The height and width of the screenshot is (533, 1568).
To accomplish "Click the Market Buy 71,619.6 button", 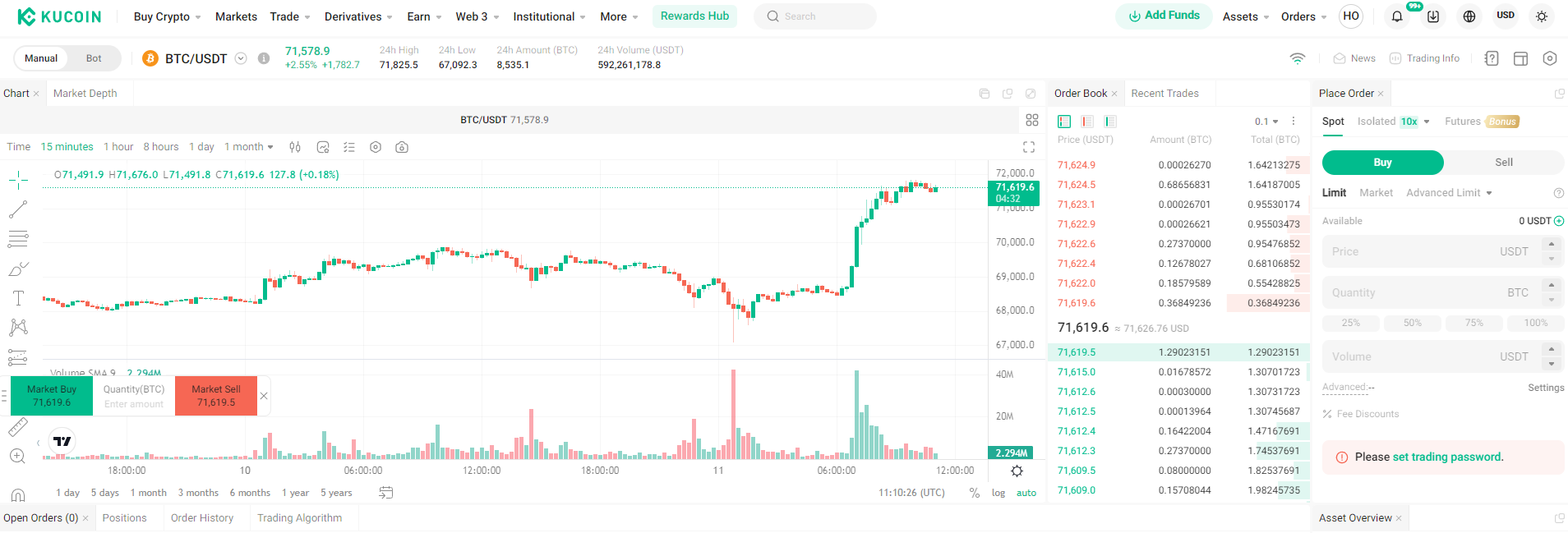I will coord(52,396).
